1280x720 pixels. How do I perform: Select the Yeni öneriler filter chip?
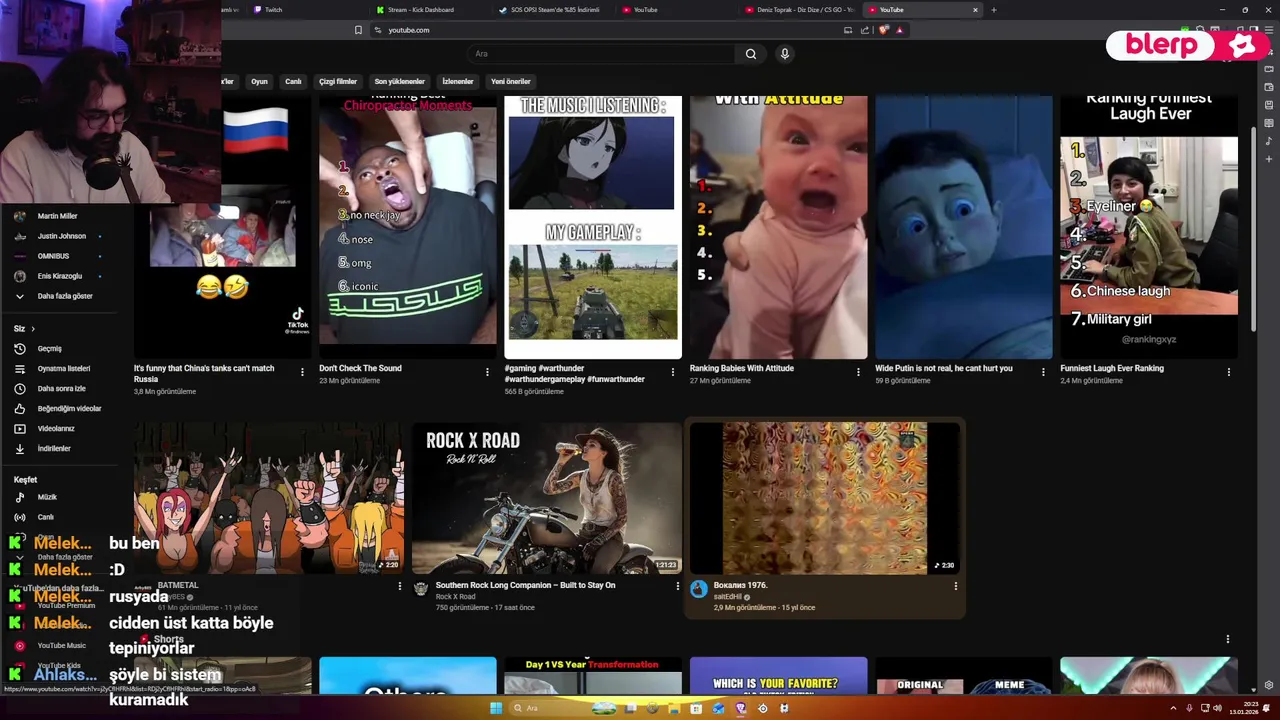(511, 81)
